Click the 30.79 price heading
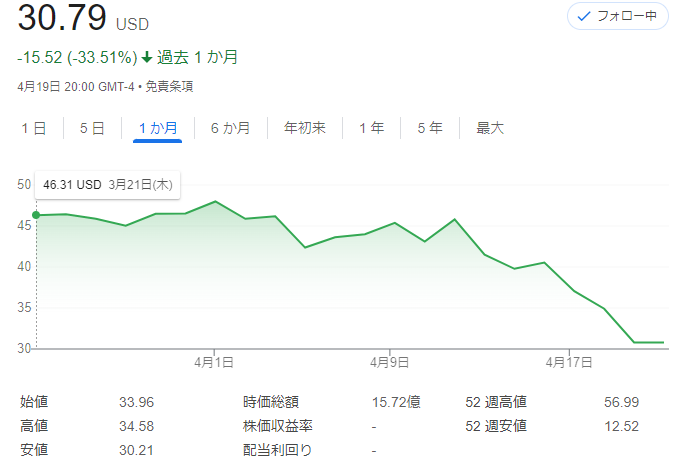Screen dimensions: 690x463 (x=62, y=18)
